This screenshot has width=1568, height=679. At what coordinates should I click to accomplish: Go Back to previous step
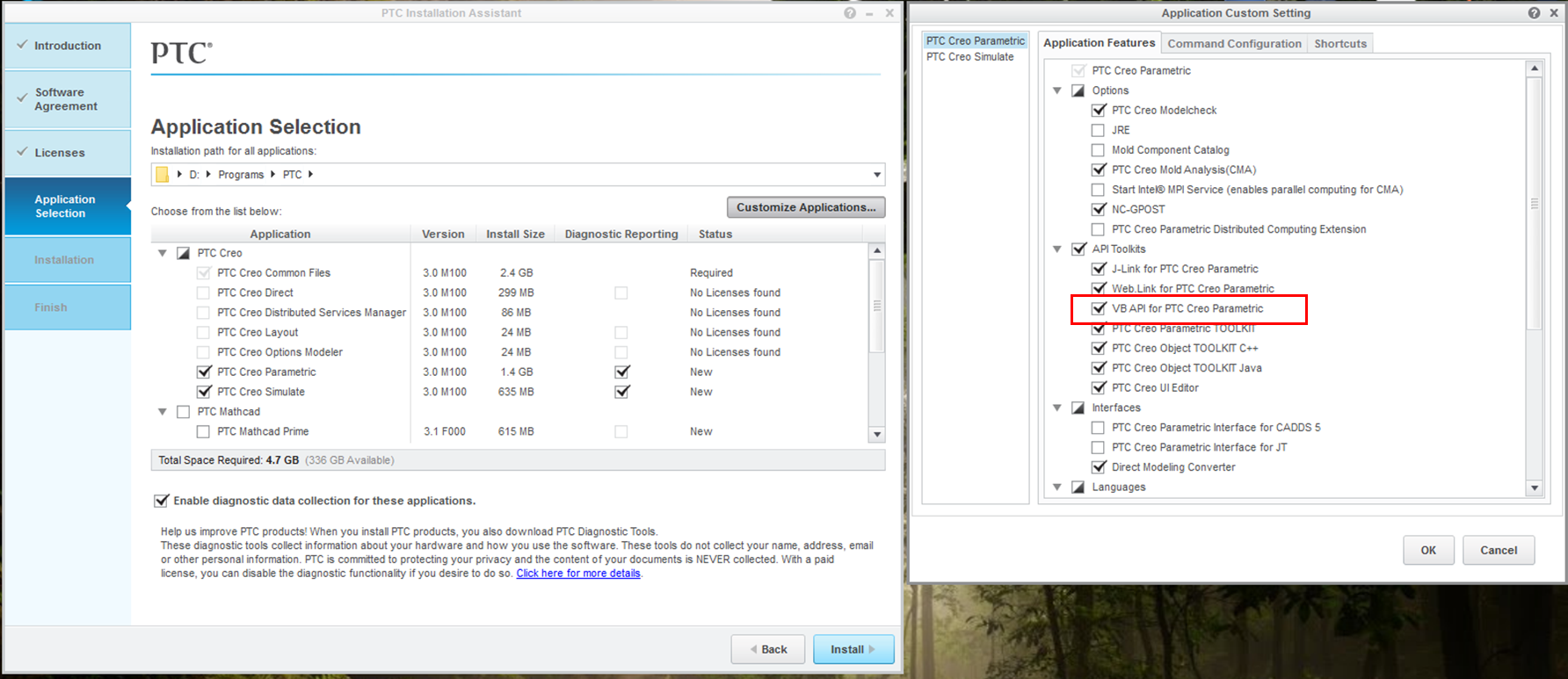768,649
